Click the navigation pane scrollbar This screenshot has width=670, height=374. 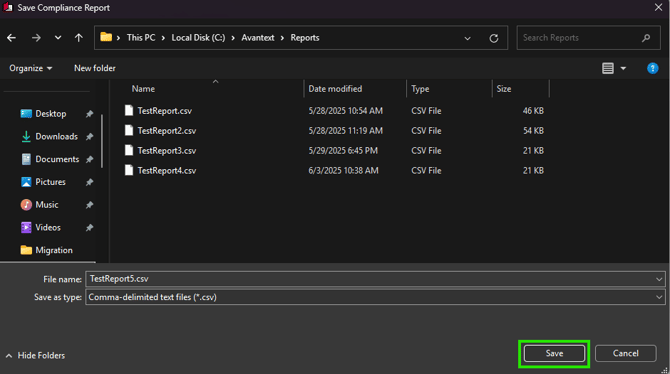pyautogui.click(x=102, y=141)
